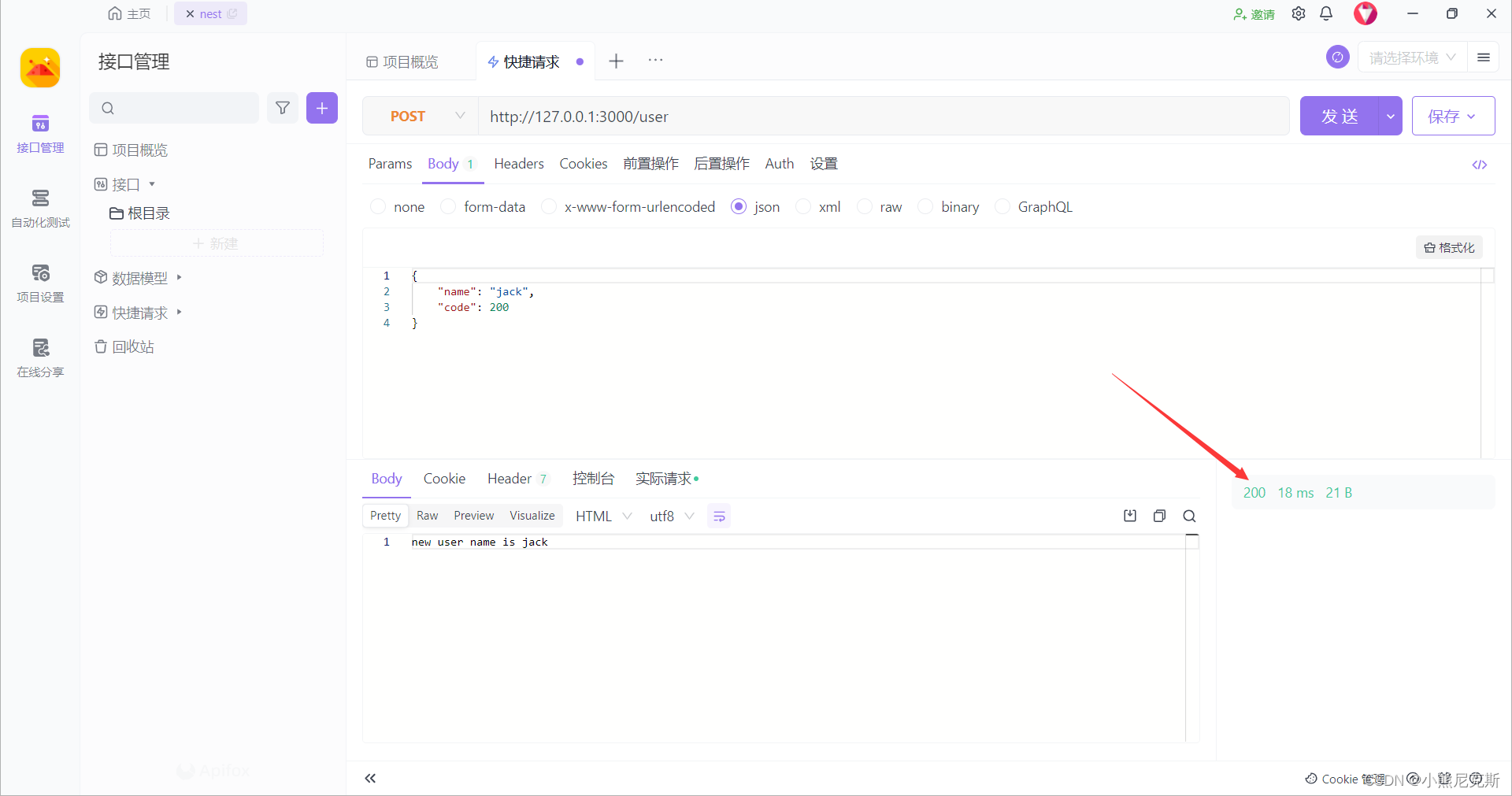The image size is (1512, 796).
Task: Switch to the Headers request tab
Action: tap(518, 164)
